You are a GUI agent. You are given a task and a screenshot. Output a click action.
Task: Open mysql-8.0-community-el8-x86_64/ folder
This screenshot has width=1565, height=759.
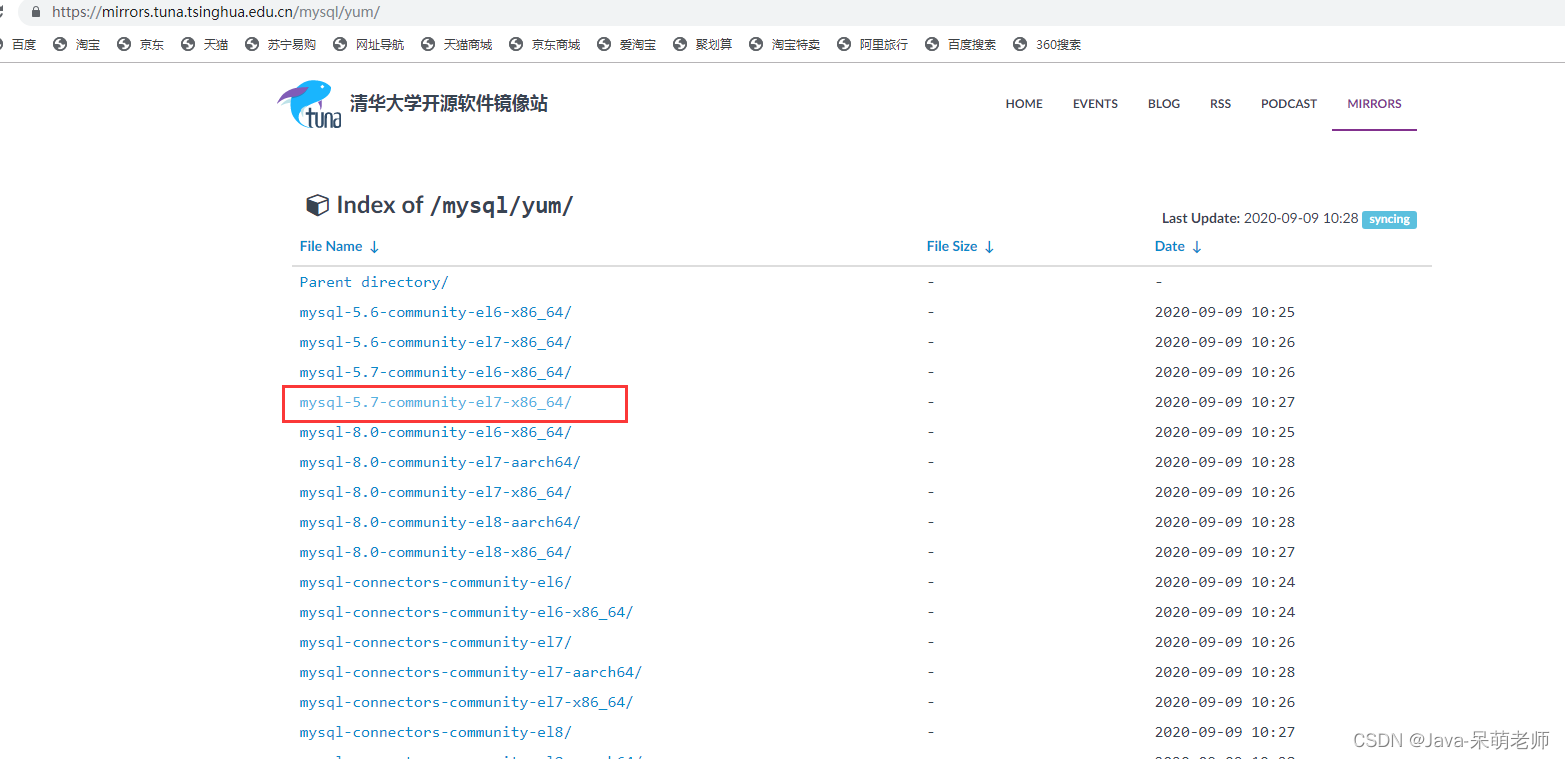436,552
